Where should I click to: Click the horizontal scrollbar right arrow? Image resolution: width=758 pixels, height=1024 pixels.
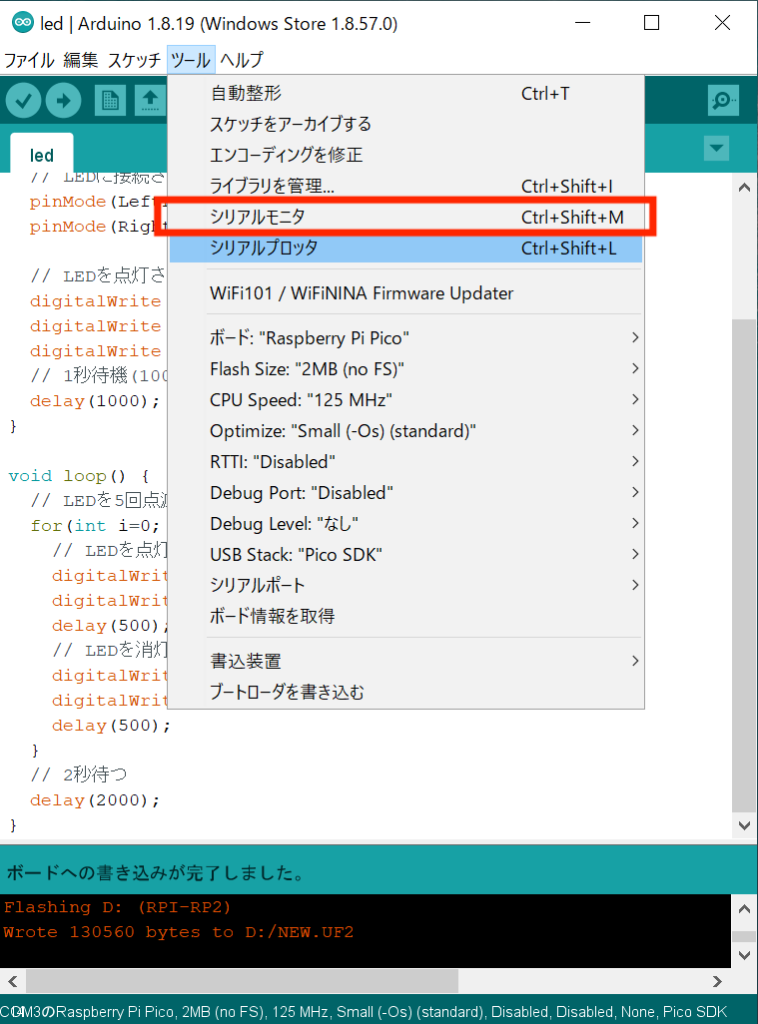click(717, 981)
